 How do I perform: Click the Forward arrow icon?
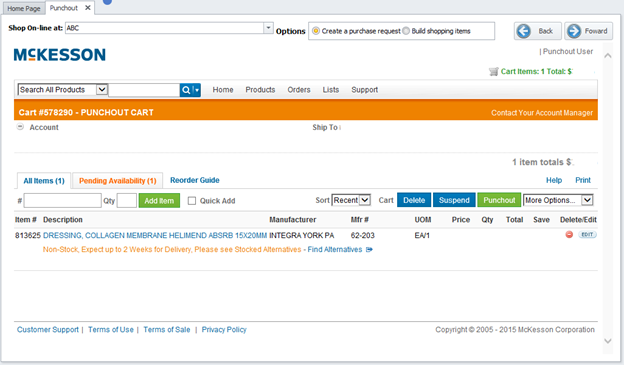[x=574, y=31]
